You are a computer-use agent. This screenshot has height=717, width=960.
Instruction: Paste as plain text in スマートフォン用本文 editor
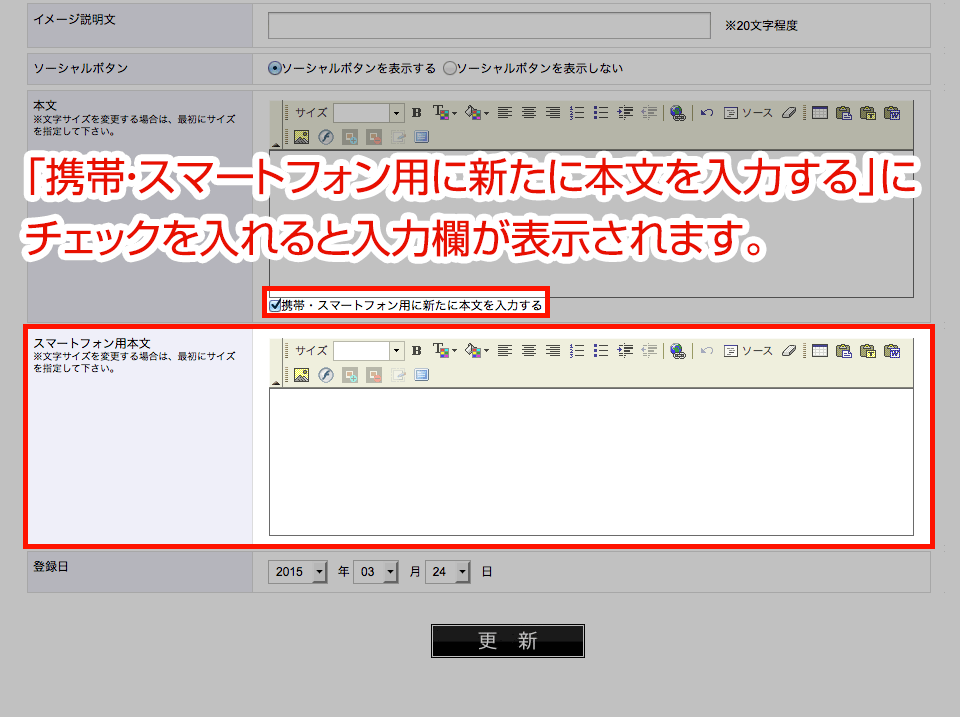[868, 351]
